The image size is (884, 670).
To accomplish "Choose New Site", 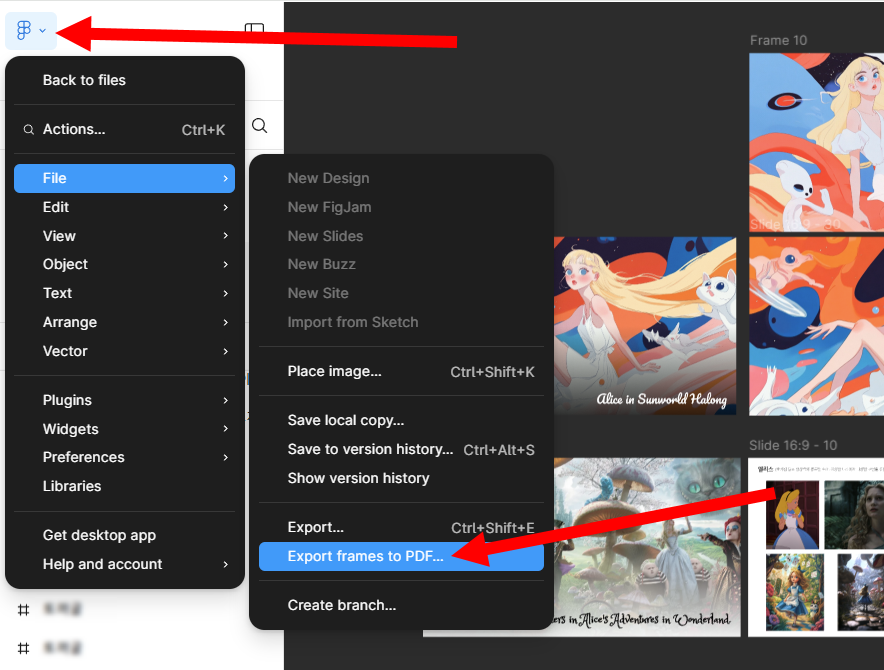I will point(401,293).
